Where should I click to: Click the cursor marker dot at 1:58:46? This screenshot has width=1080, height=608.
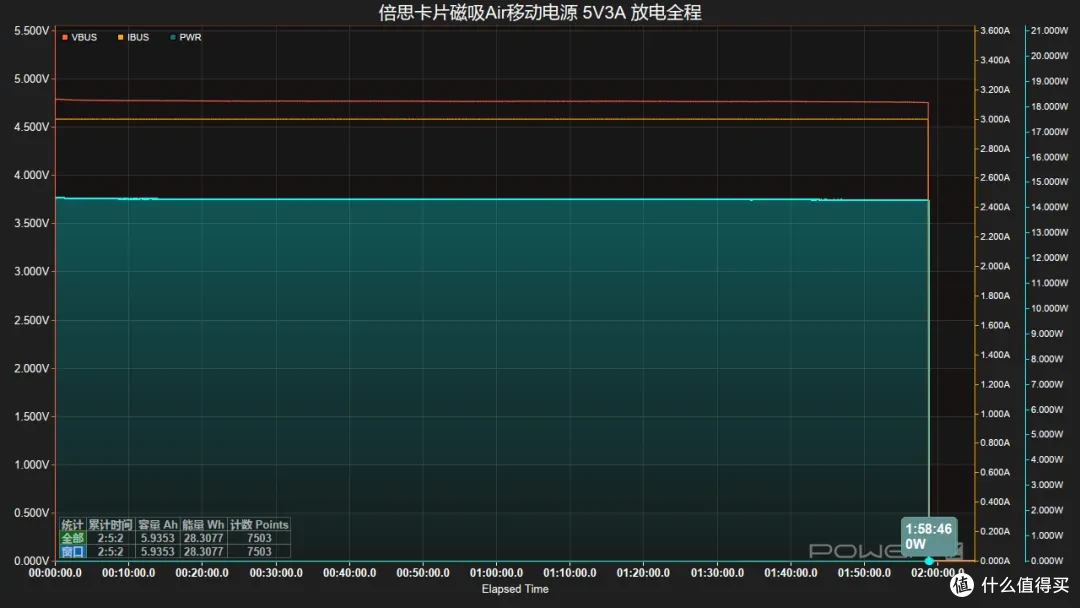pyautogui.click(x=929, y=560)
